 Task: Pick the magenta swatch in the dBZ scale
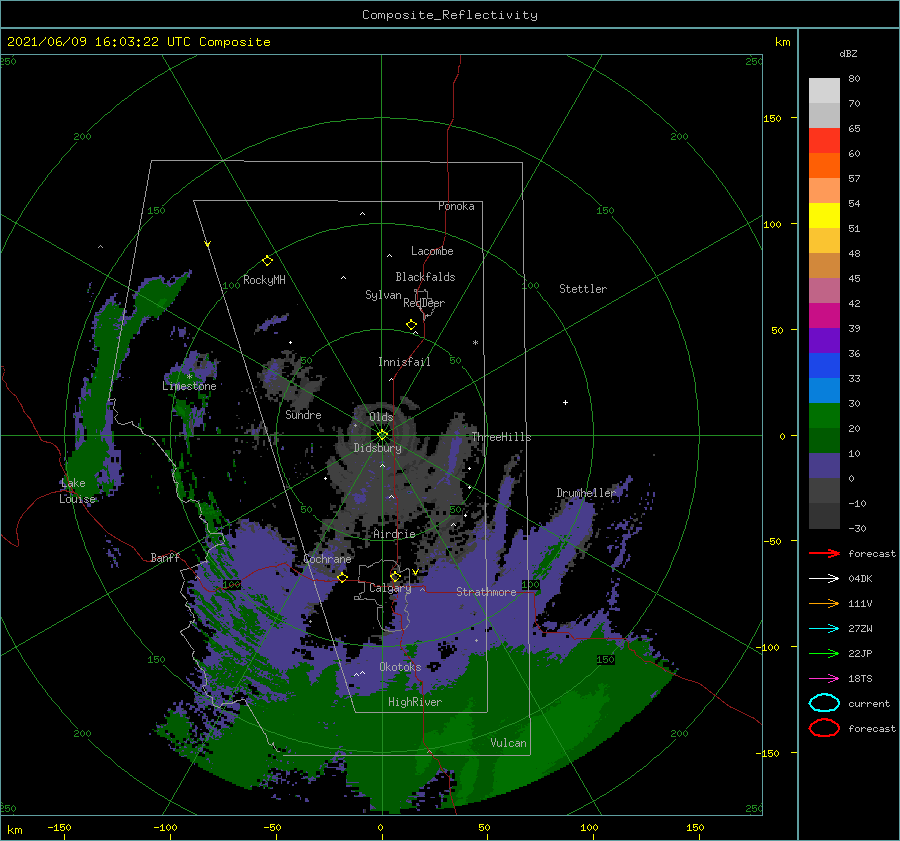(824, 316)
